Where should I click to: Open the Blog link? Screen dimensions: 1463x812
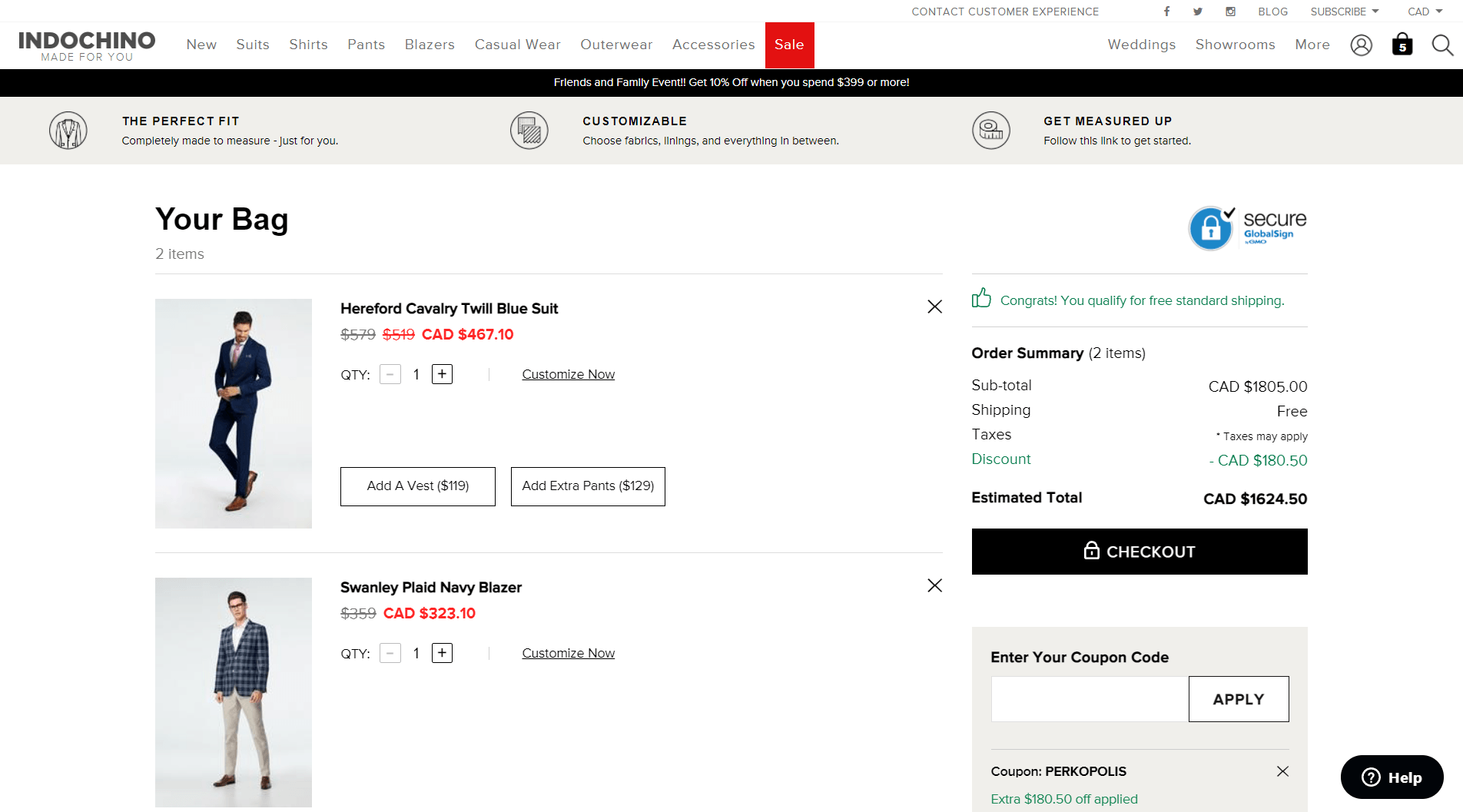coord(1272,12)
